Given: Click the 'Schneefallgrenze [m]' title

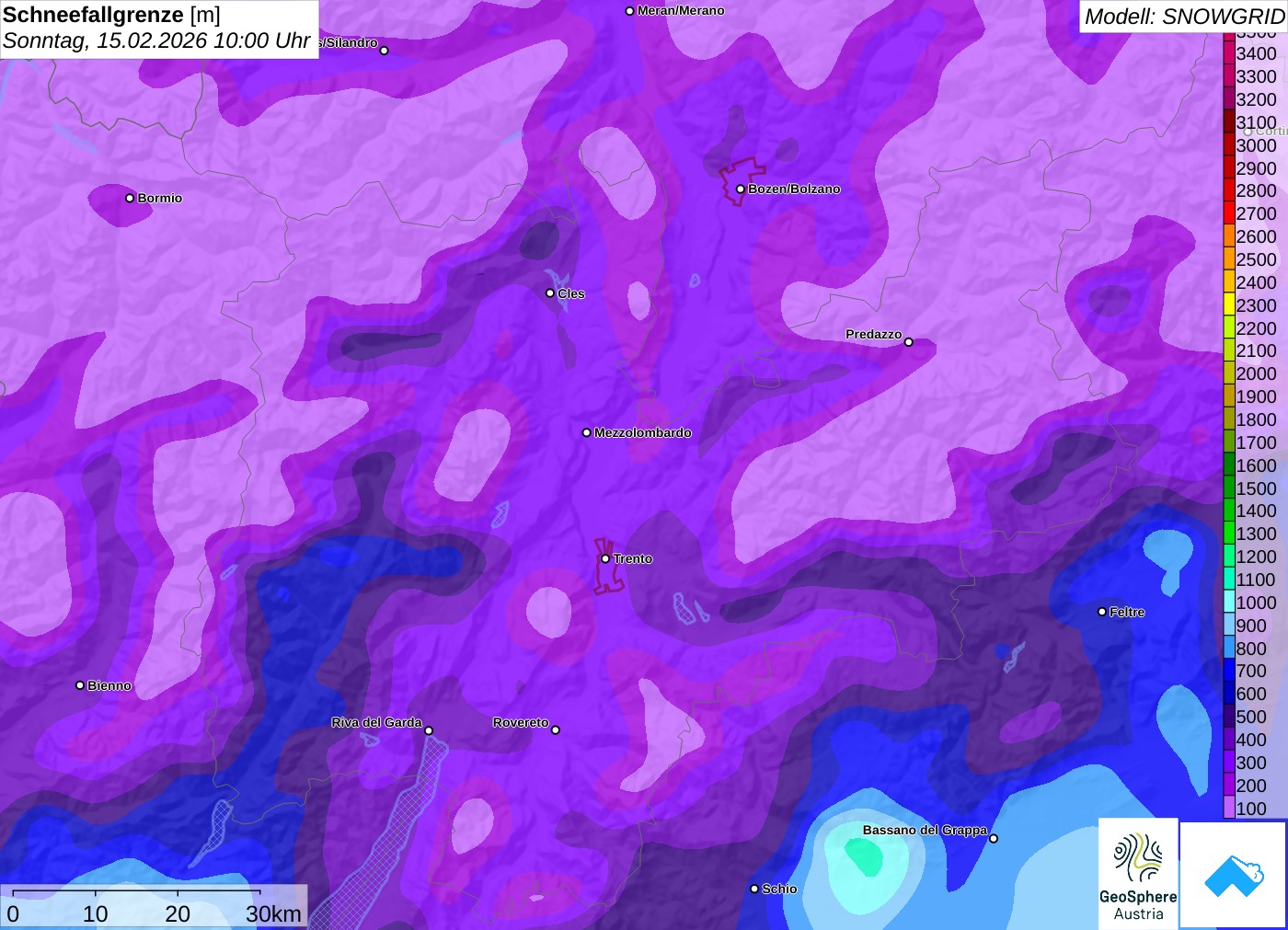Looking at the screenshot, I should coord(111,15).
